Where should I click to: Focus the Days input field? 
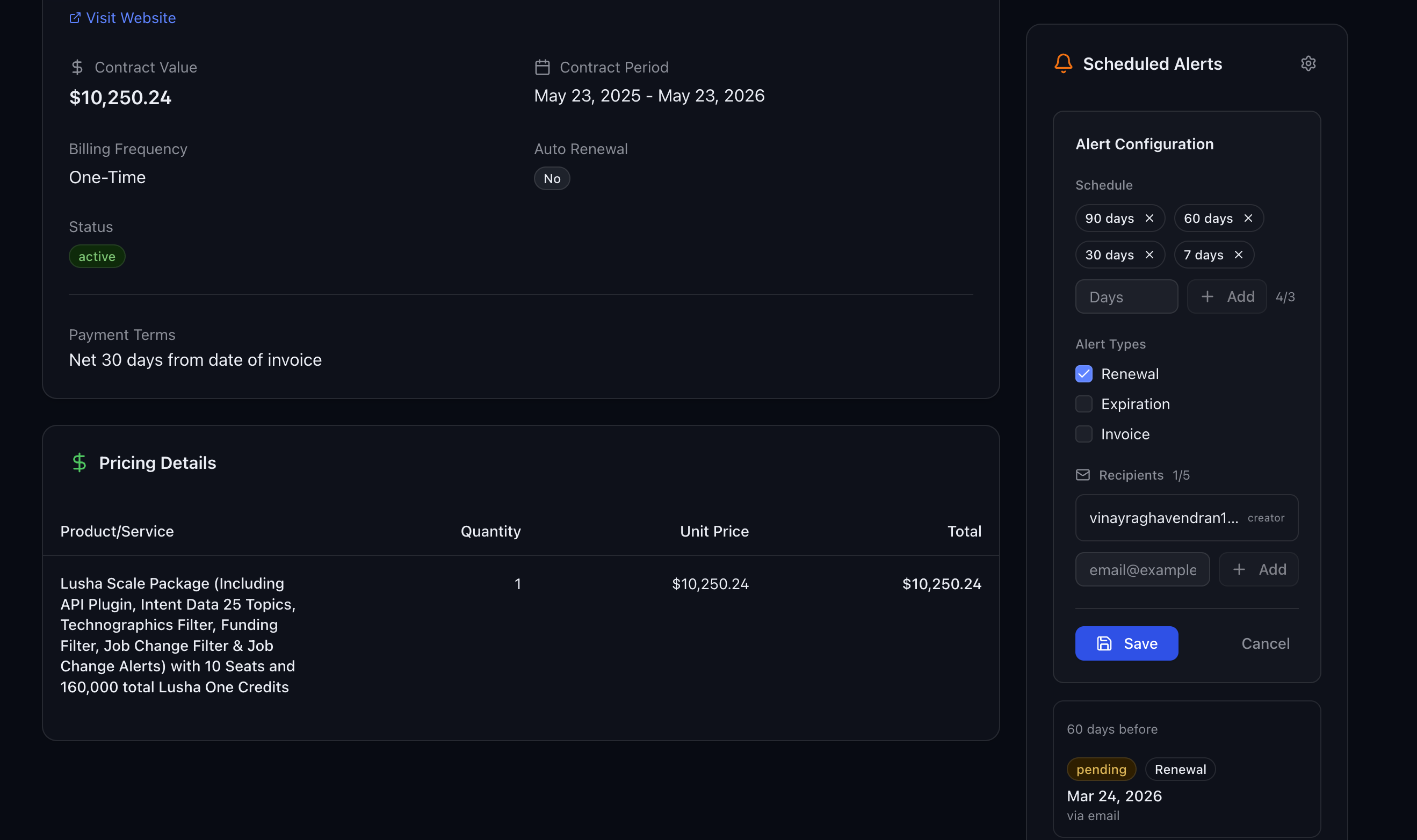[x=1126, y=296]
